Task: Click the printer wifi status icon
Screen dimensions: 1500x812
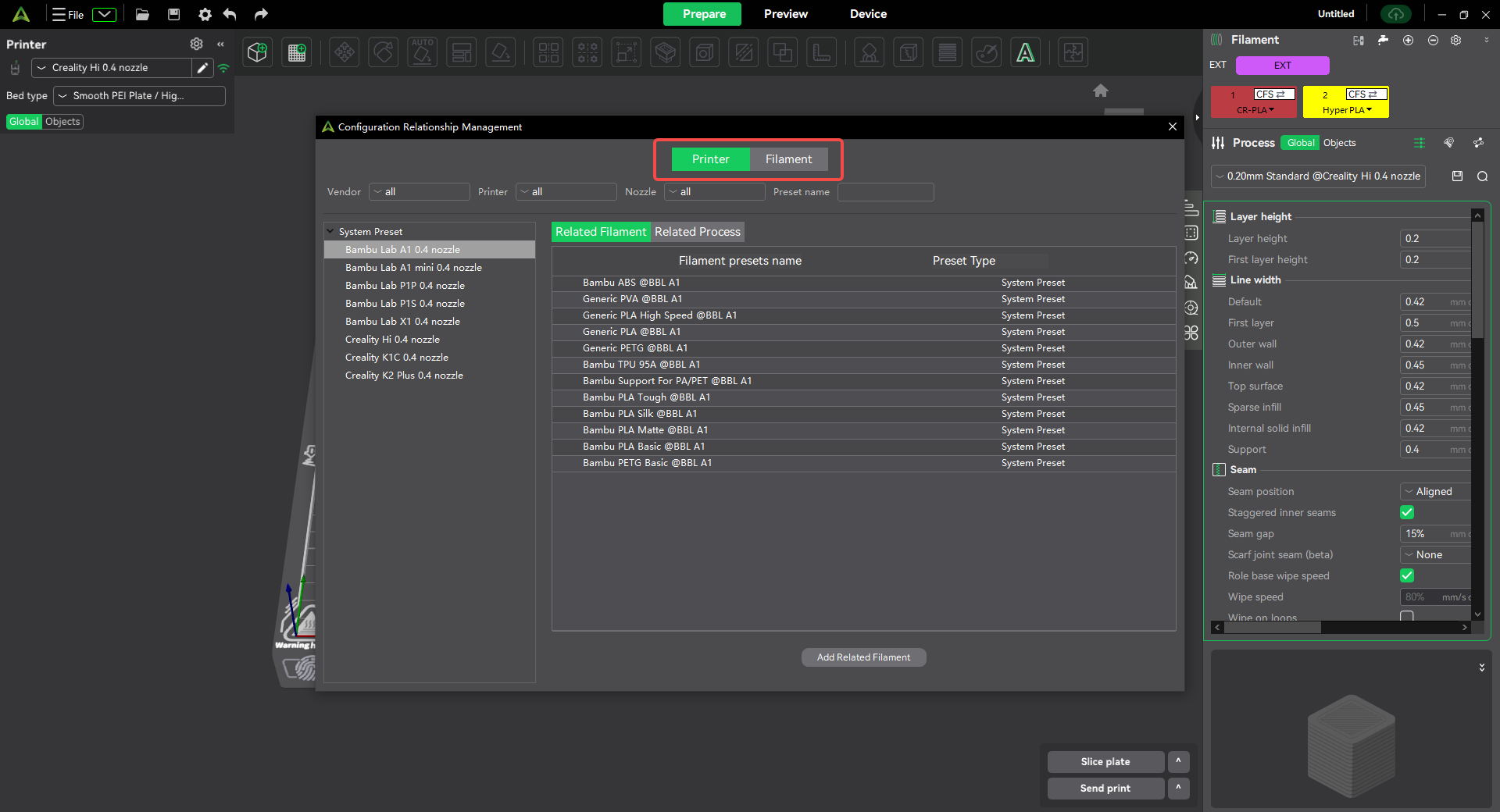Action: coord(223,68)
